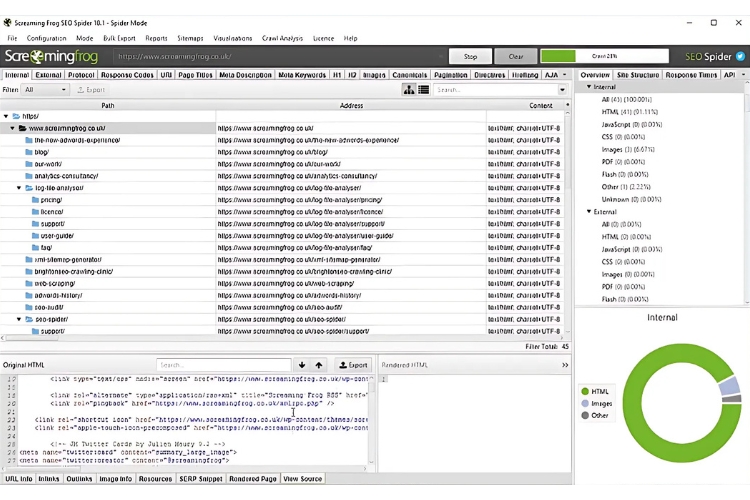
Task: Open the Configuration menu
Action: [x=46, y=38]
